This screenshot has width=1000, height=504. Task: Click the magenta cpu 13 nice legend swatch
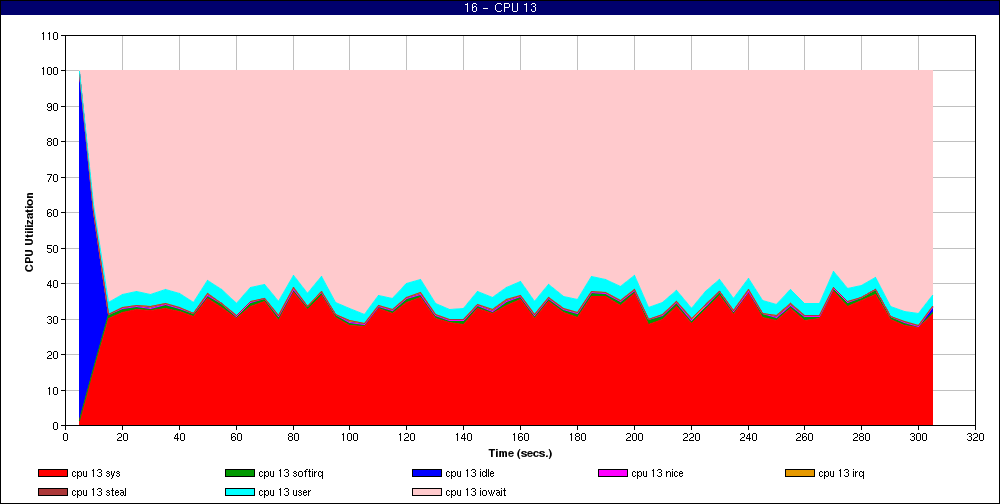(613, 473)
